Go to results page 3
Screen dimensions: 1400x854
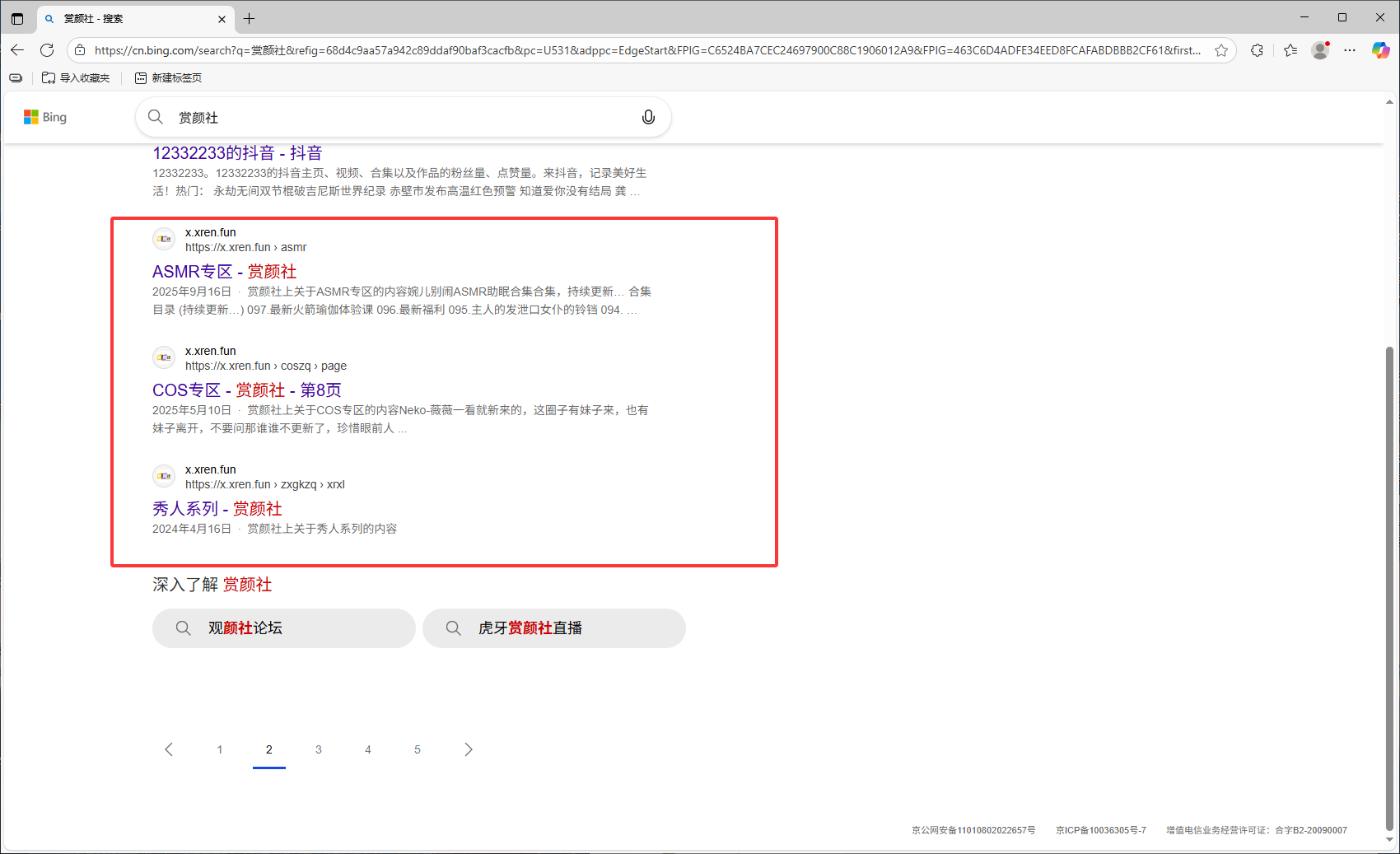tap(319, 749)
